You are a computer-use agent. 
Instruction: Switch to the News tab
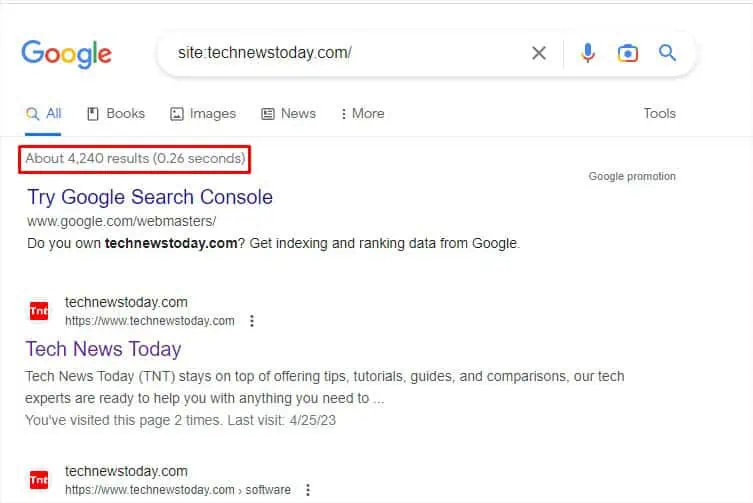[288, 114]
